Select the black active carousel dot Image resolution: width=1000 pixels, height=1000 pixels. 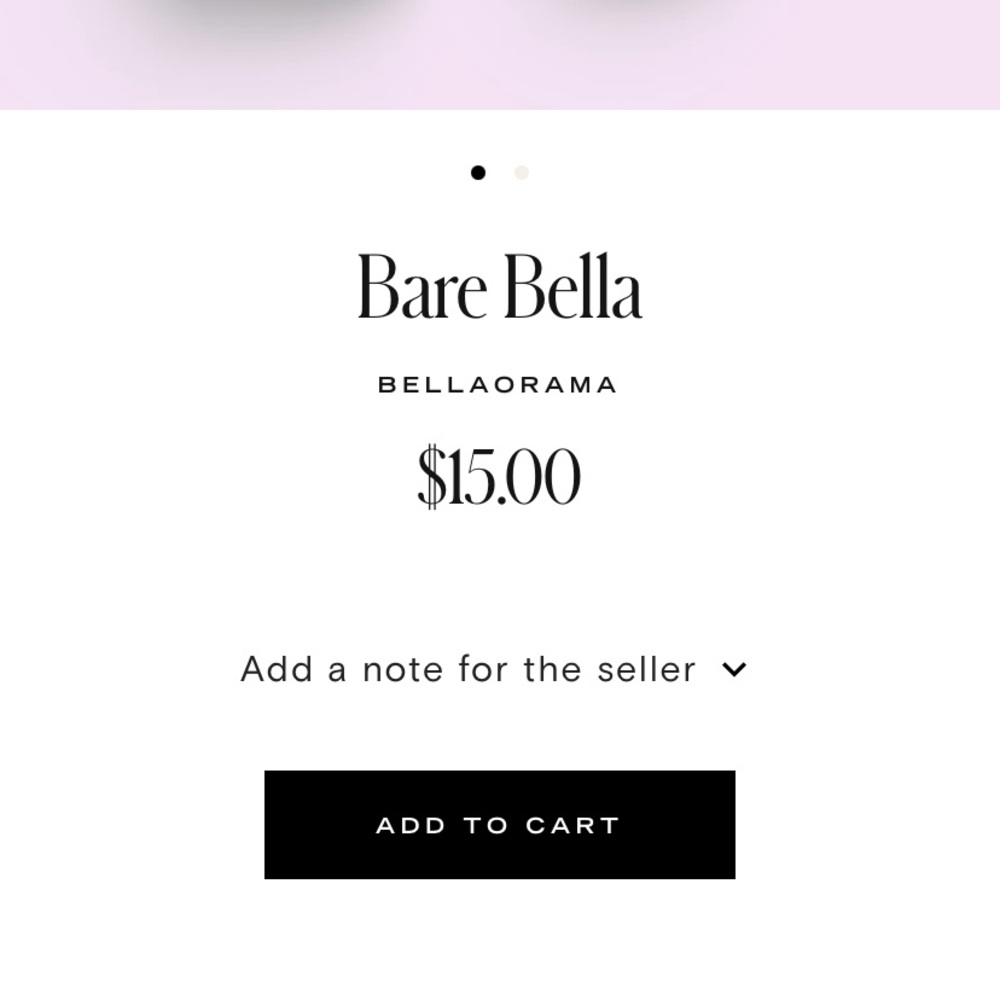coord(478,173)
